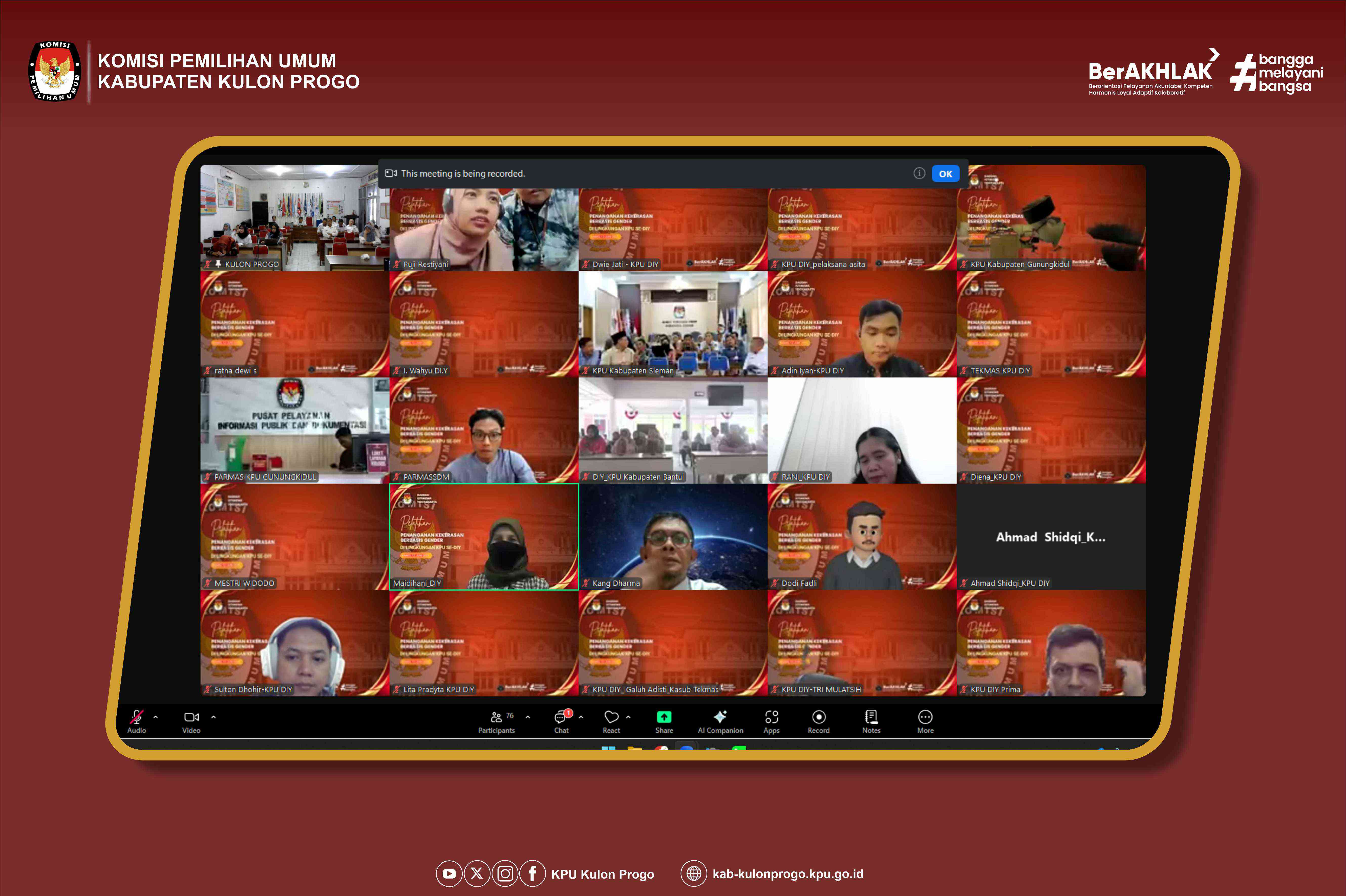Screen dimensions: 1346x896
Task: Open the Notes tool
Action: pyautogui.click(x=871, y=717)
